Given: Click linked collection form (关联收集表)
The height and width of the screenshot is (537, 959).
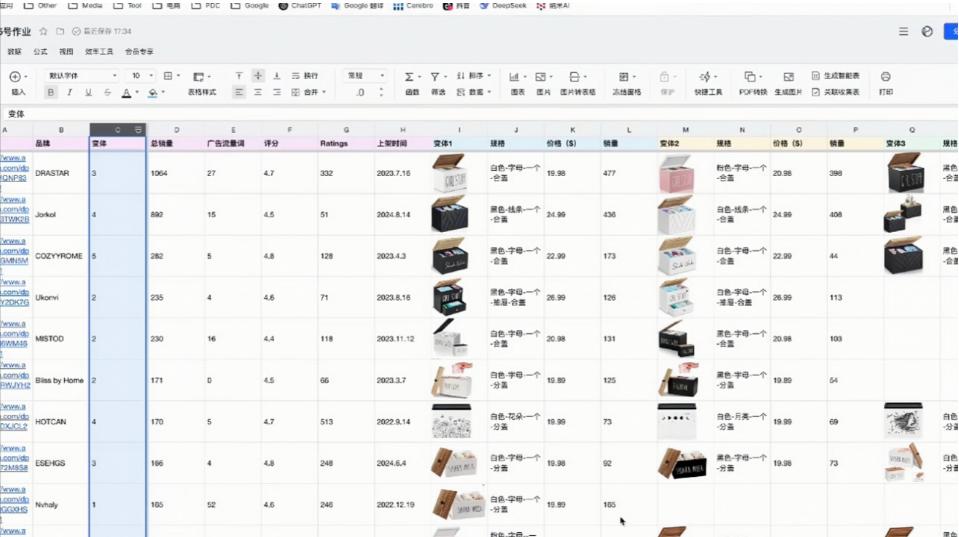Looking at the screenshot, I should coord(835,92).
